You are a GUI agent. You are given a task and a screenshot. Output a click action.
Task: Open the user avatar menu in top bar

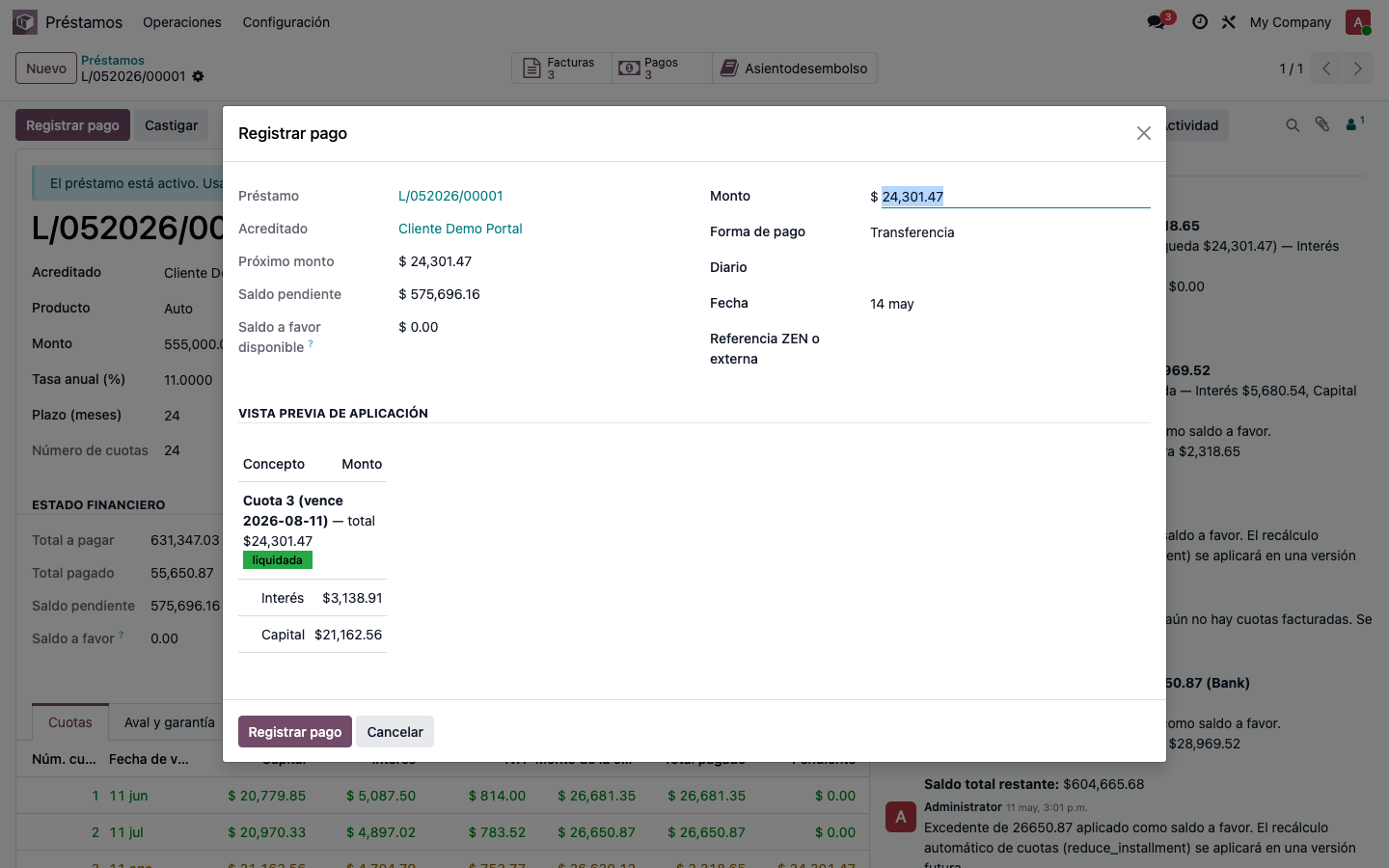click(1358, 21)
